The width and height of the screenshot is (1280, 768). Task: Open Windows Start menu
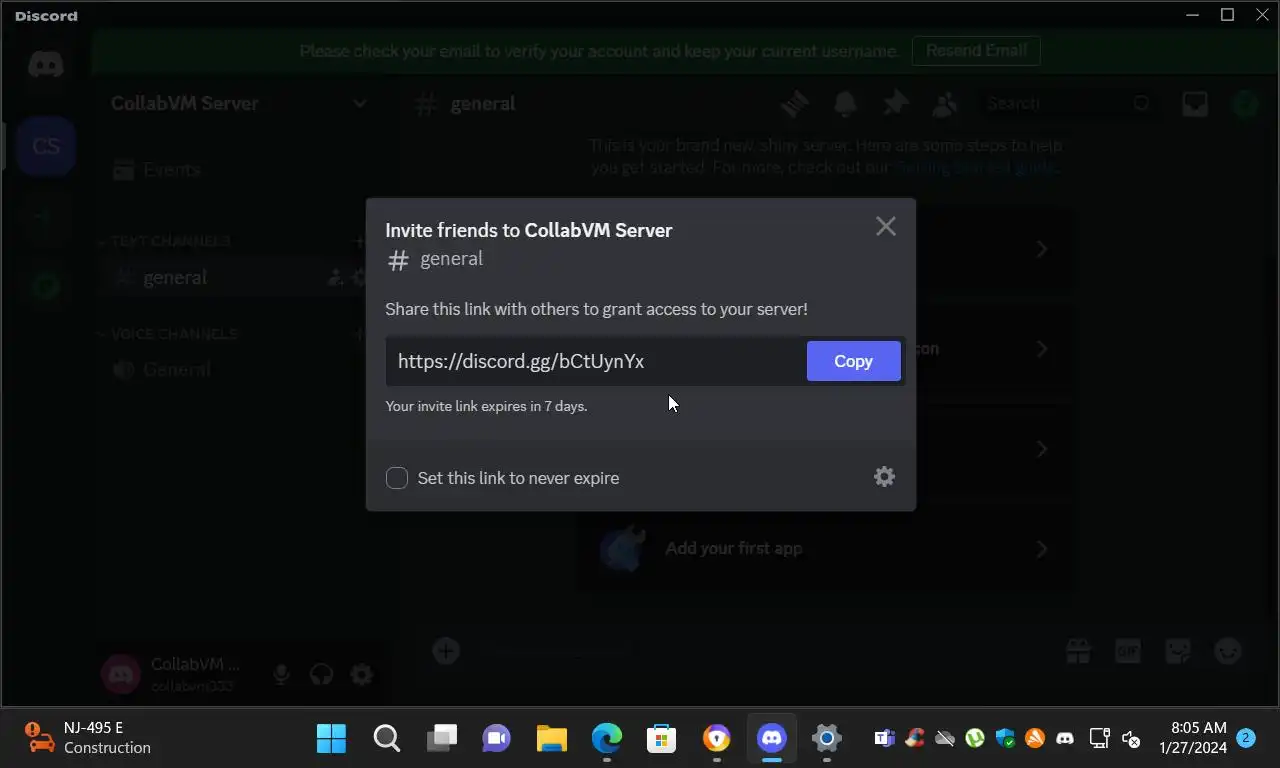(x=331, y=738)
